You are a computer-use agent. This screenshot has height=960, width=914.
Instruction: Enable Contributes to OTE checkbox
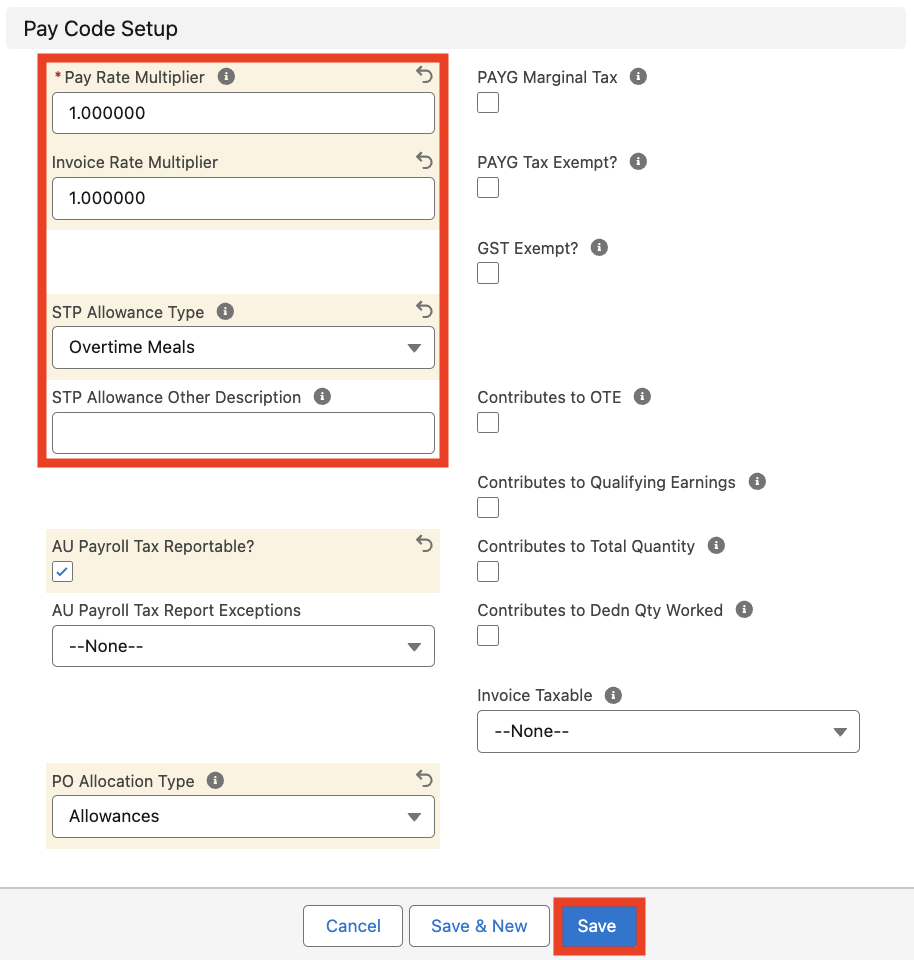pyautogui.click(x=488, y=423)
